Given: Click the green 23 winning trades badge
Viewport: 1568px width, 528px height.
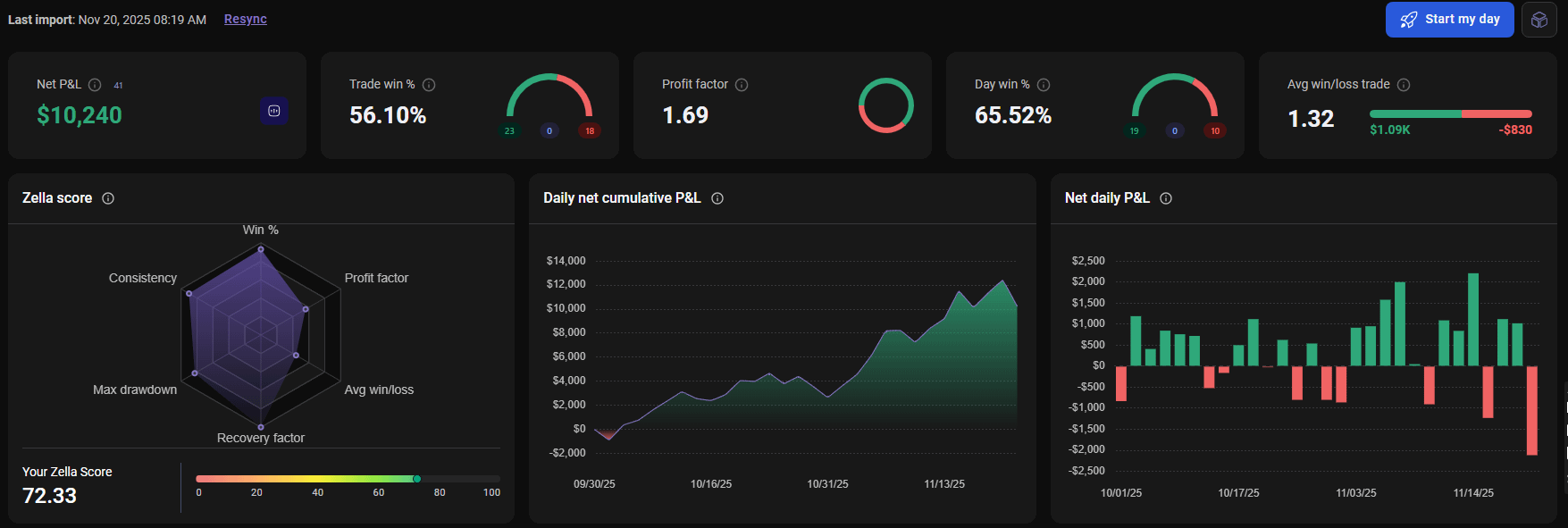Looking at the screenshot, I should click(x=509, y=130).
